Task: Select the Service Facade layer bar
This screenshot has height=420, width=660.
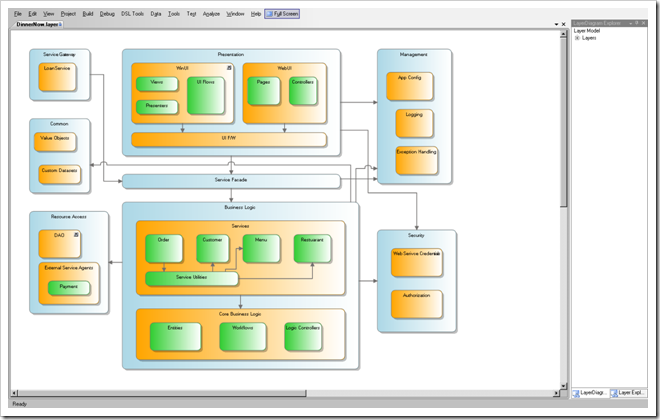Action: (231, 181)
